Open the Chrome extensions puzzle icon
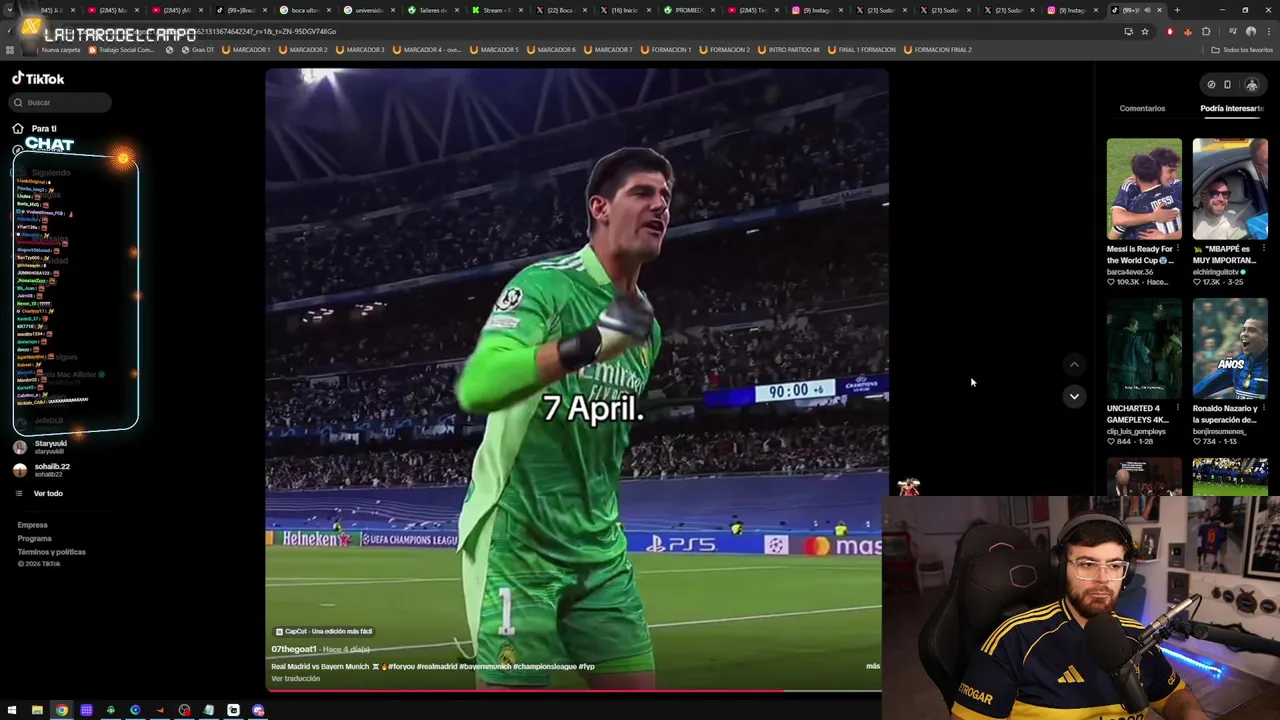This screenshot has height=720, width=1280. point(1206,31)
